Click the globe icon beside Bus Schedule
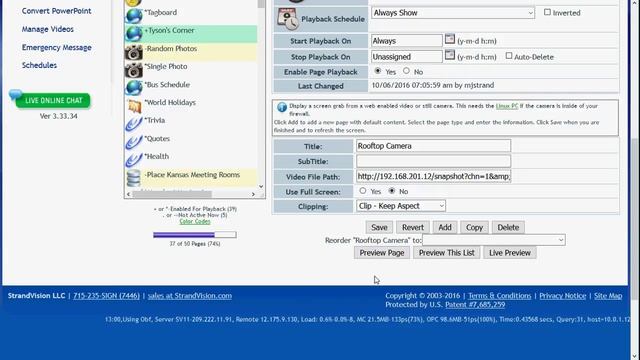 tap(133, 88)
